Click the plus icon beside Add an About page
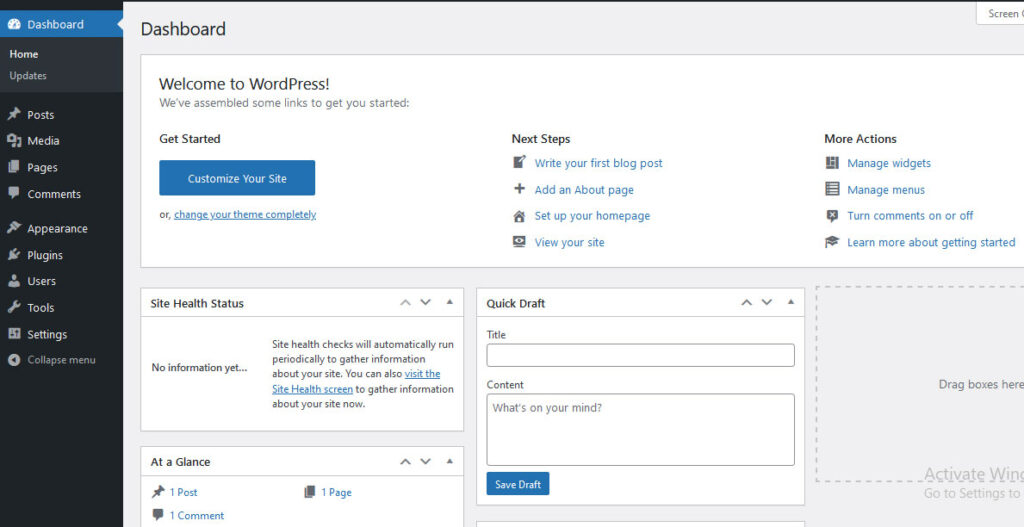The height and width of the screenshot is (527, 1024). [x=519, y=189]
